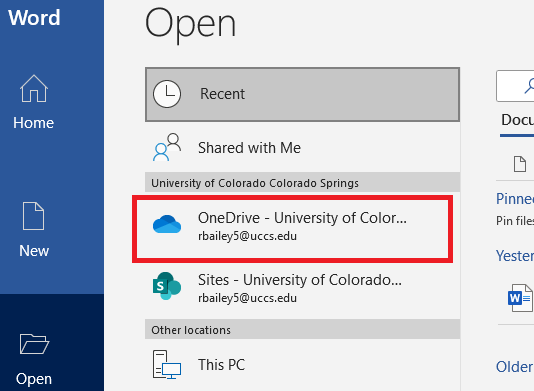This screenshot has height=391, width=534.
Task: Expand the Older section heading
Action: click(515, 367)
